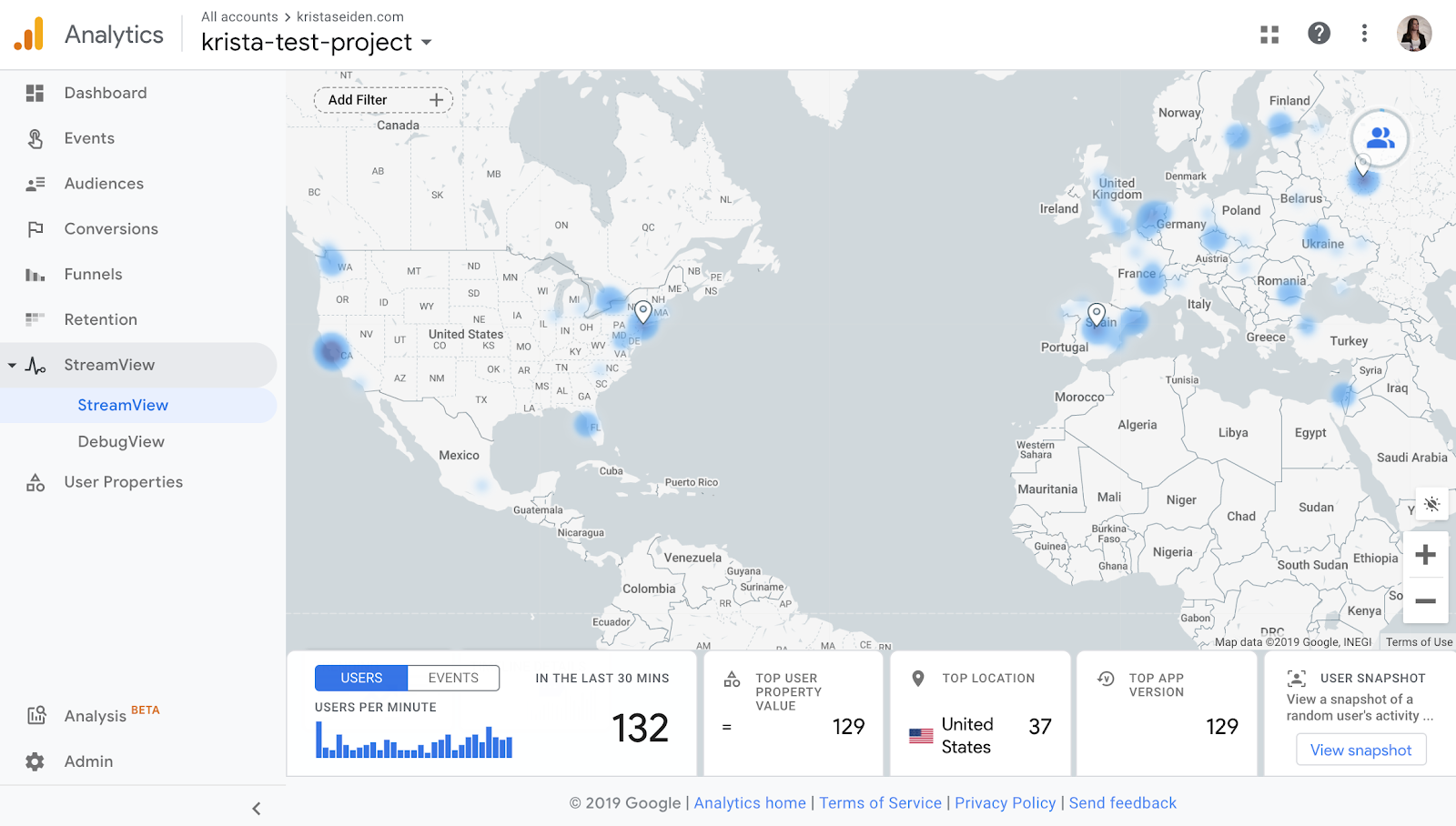Click the Top App Version history icon

(x=1106, y=679)
